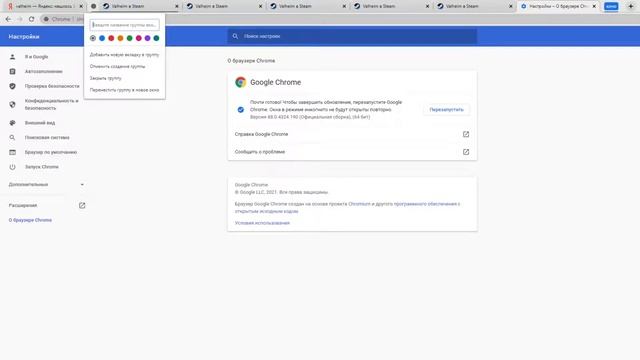Expand the Дополнительные section in sidebar

click(x=47, y=184)
